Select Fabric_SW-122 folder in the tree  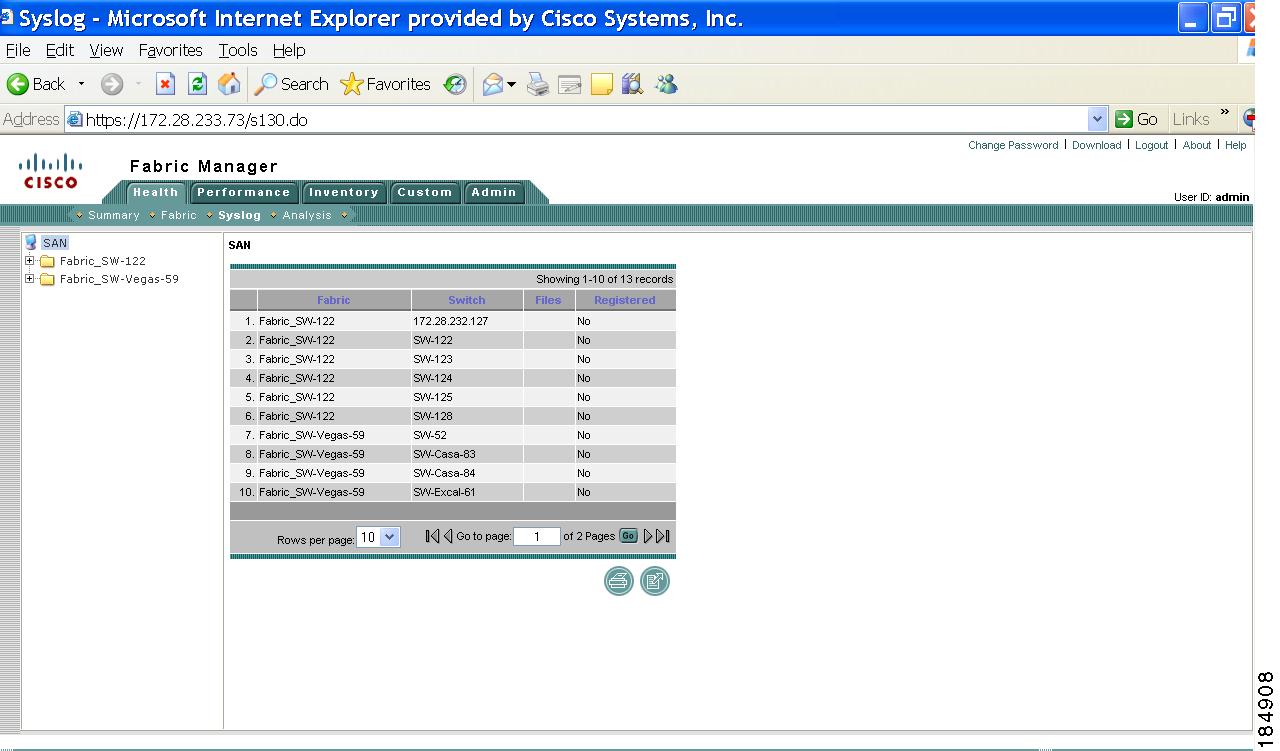click(102, 261)
